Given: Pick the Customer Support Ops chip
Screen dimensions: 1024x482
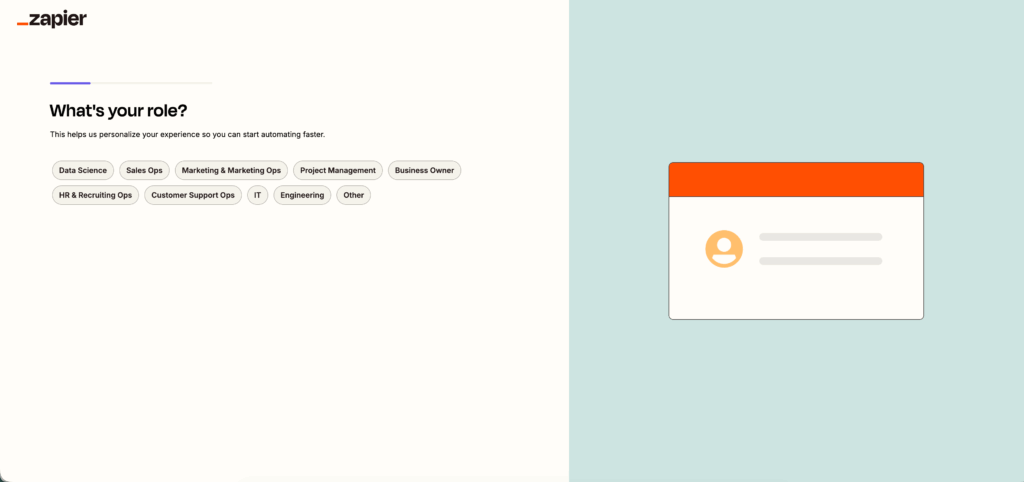Looking at the screenshot, I should coord(193,195).
